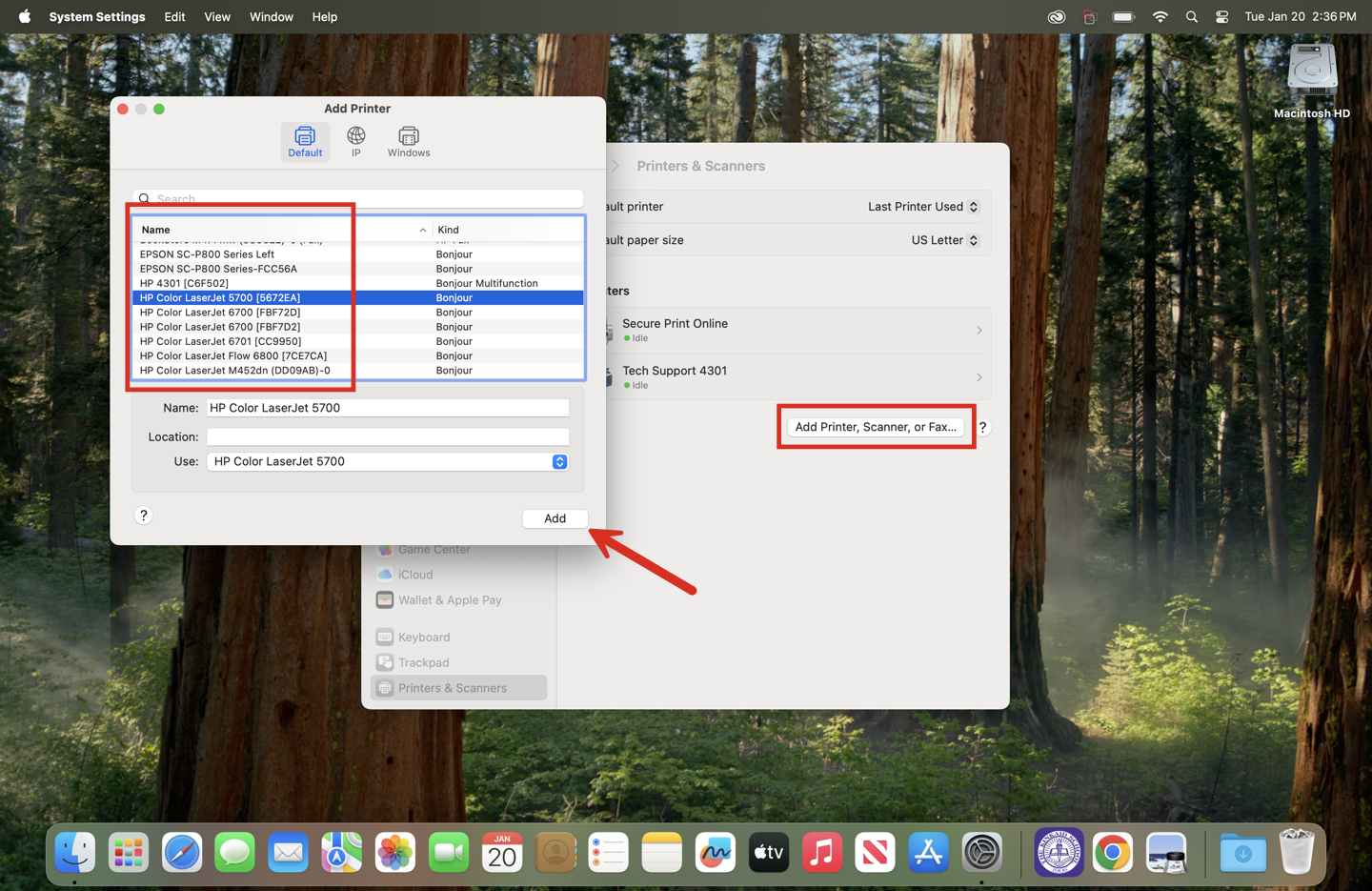This screenshot has height=891, width=1372.
Task: Open the Windows tab in Add Printer
Action: (409, 142)
